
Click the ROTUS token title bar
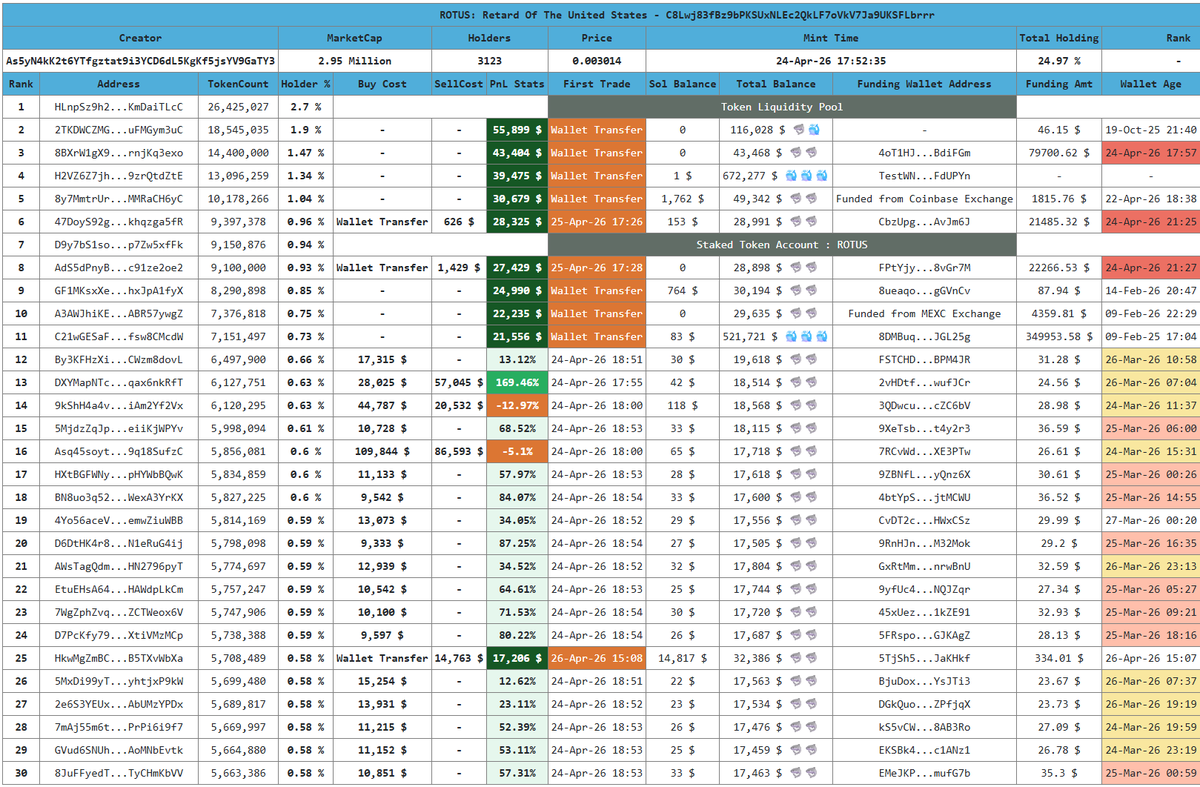tap(600, 15)
